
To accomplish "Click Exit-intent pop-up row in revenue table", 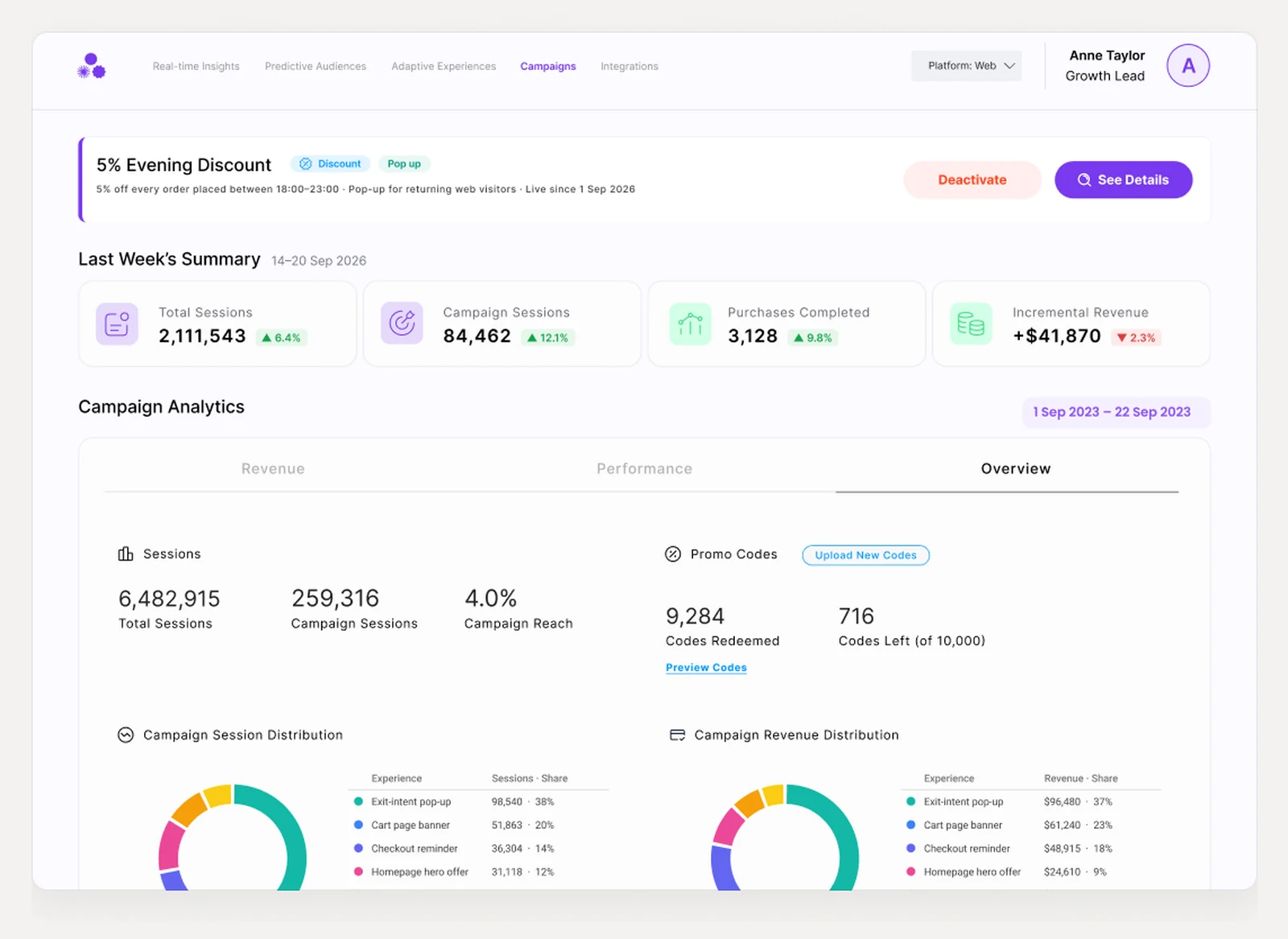I will [x=1032, y=801].
